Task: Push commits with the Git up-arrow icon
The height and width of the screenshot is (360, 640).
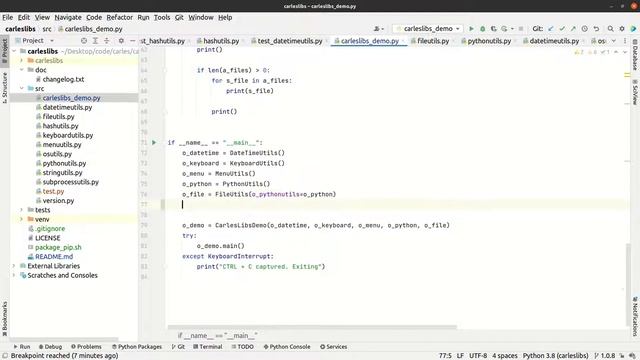Action: coord(573,29)
